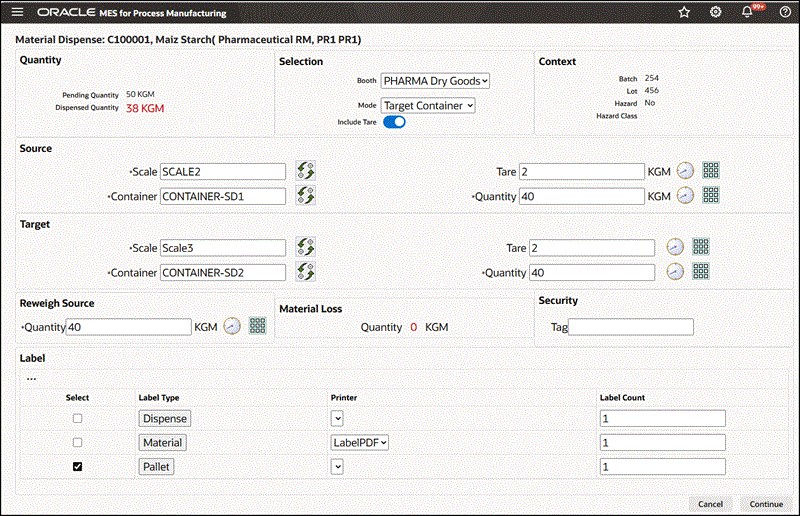Viewport: 800px width, 516px height.
Task: Open keypad for Source Quantity
Action: point(711,194)
